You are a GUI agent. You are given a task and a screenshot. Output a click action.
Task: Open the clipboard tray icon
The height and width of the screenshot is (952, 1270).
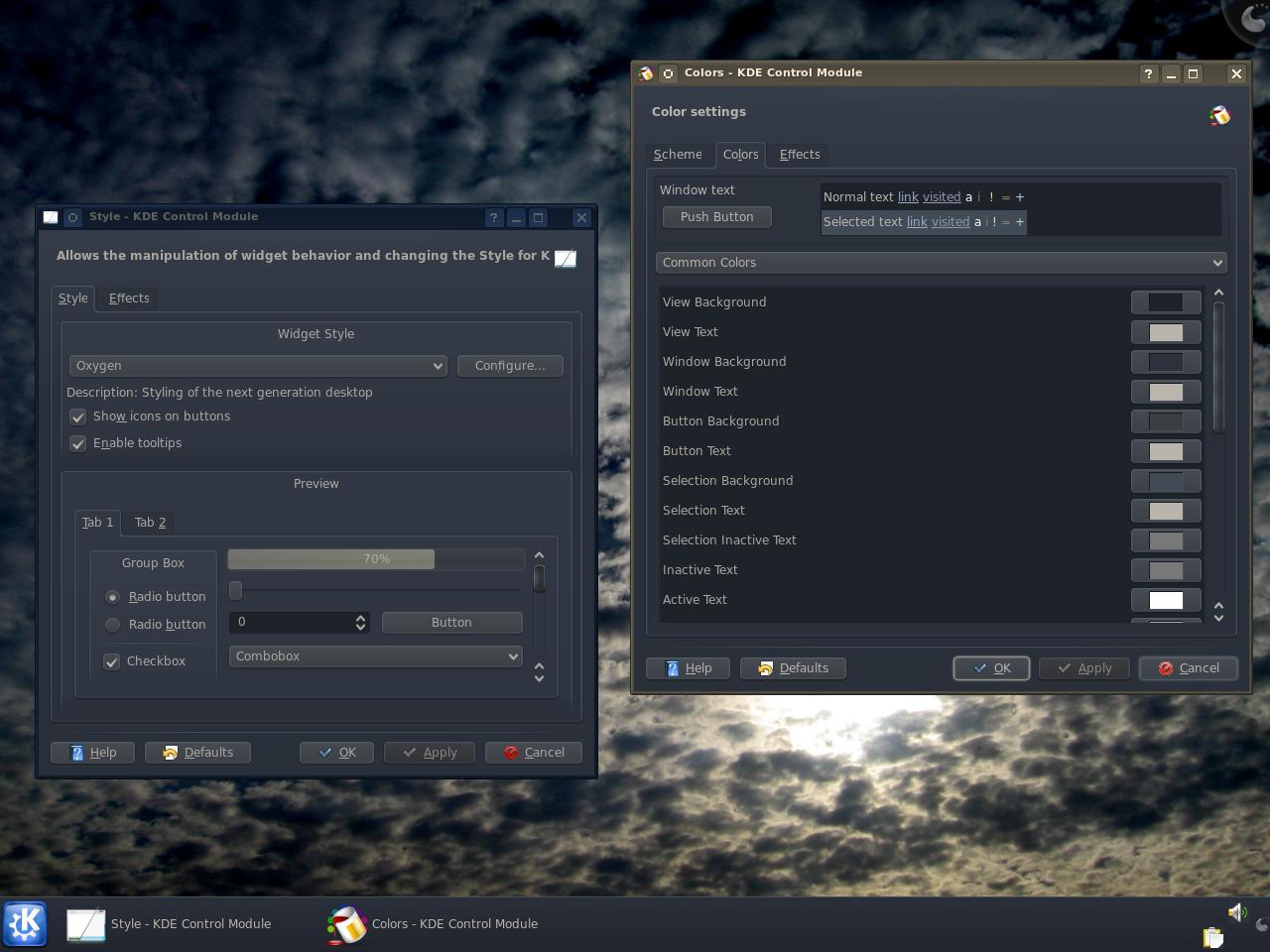pos(1212,936)
